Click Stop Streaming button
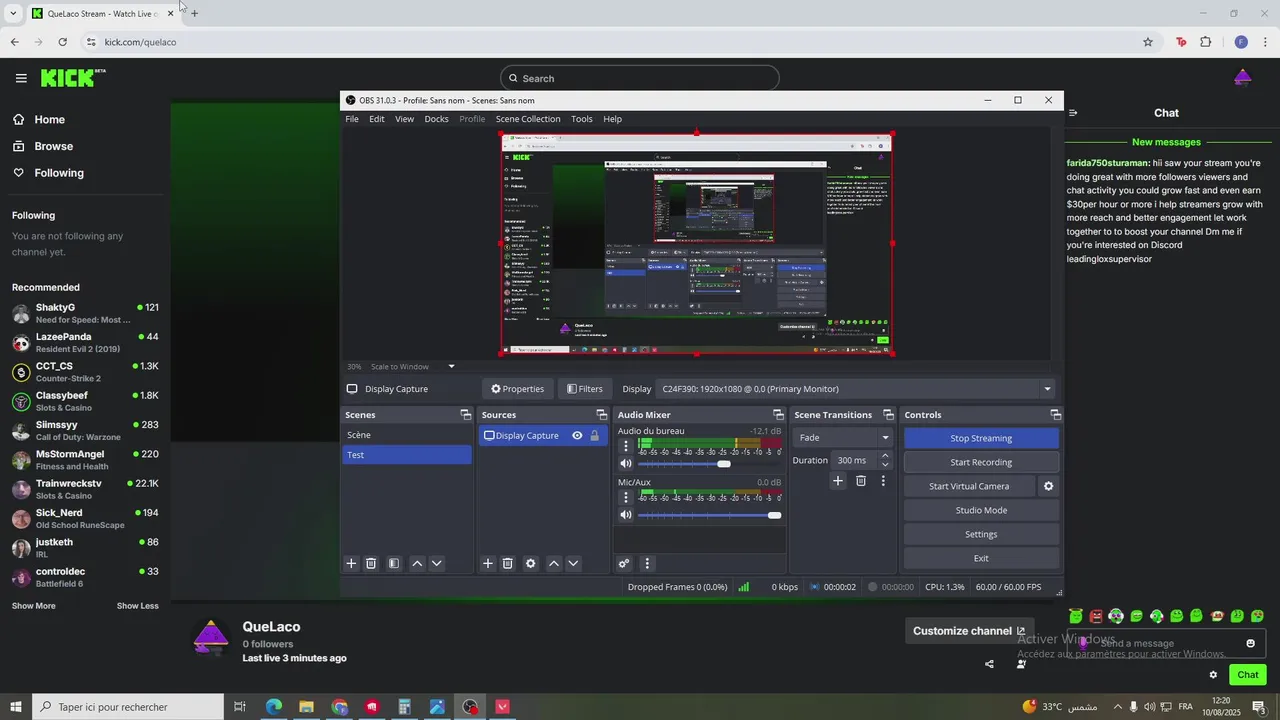1280x720 pixels. tap(981, 438)
